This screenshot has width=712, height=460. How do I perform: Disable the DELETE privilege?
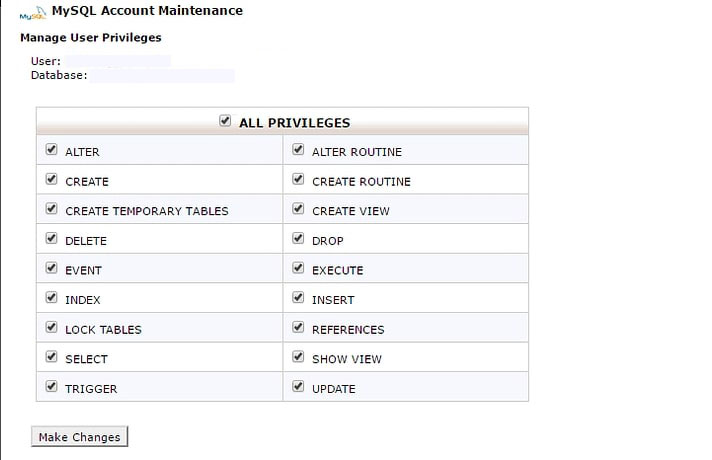[x=51, y=239]
